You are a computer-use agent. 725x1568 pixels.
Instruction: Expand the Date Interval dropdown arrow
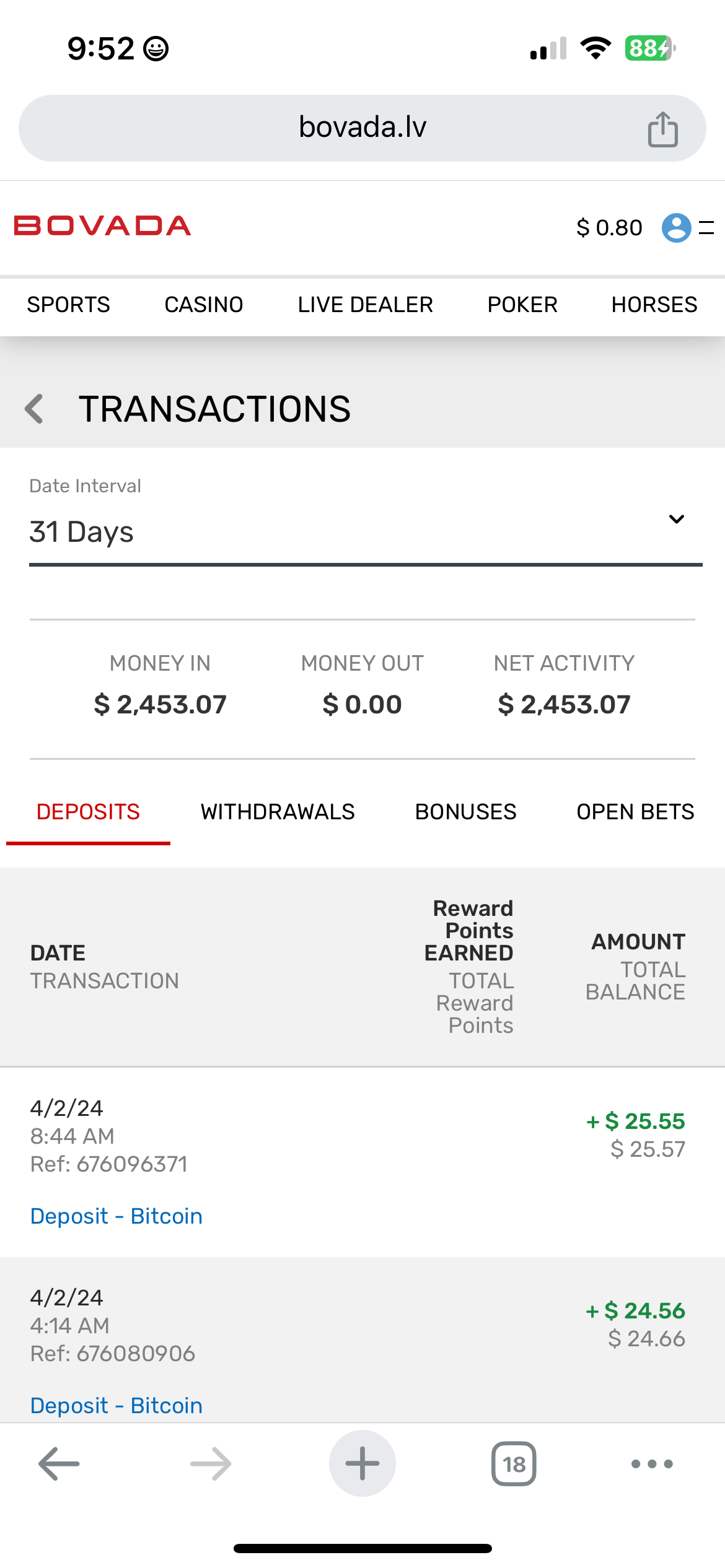click(x=676, y=519)
